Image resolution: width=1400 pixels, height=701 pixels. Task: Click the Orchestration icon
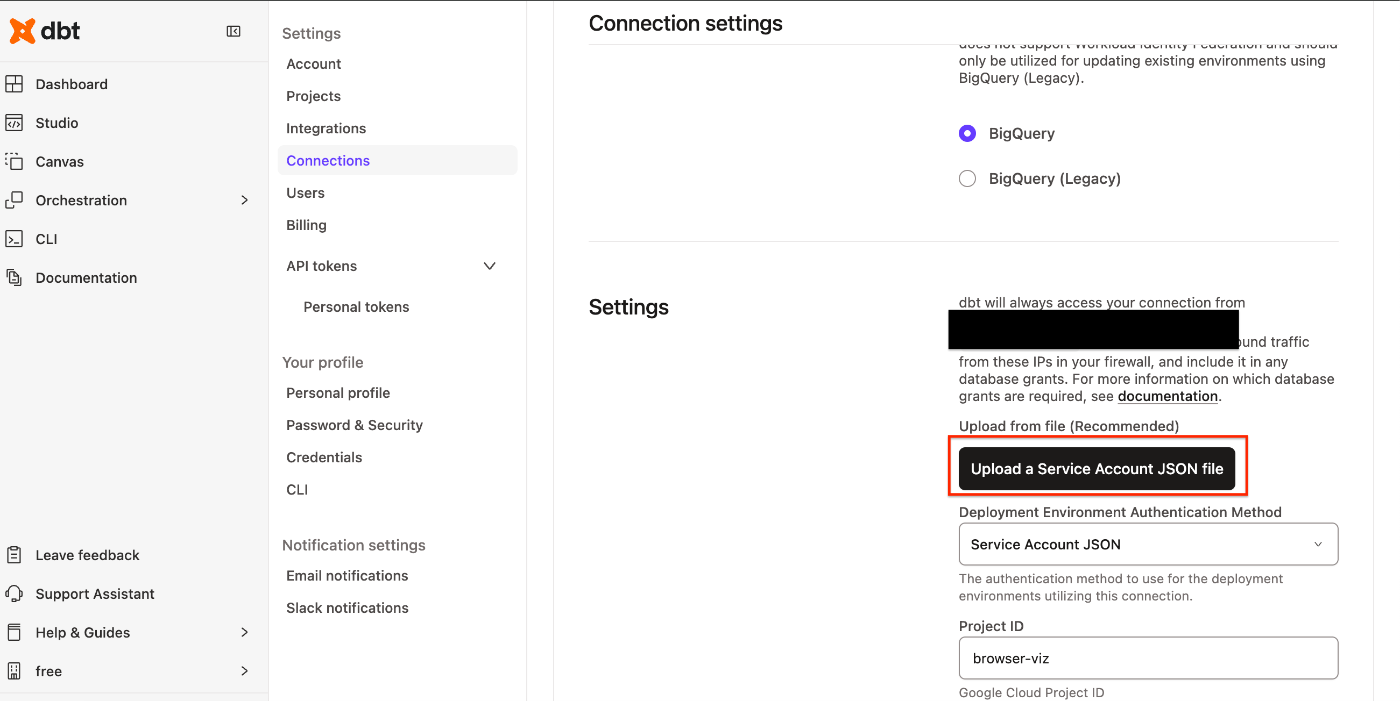(14, 200)
